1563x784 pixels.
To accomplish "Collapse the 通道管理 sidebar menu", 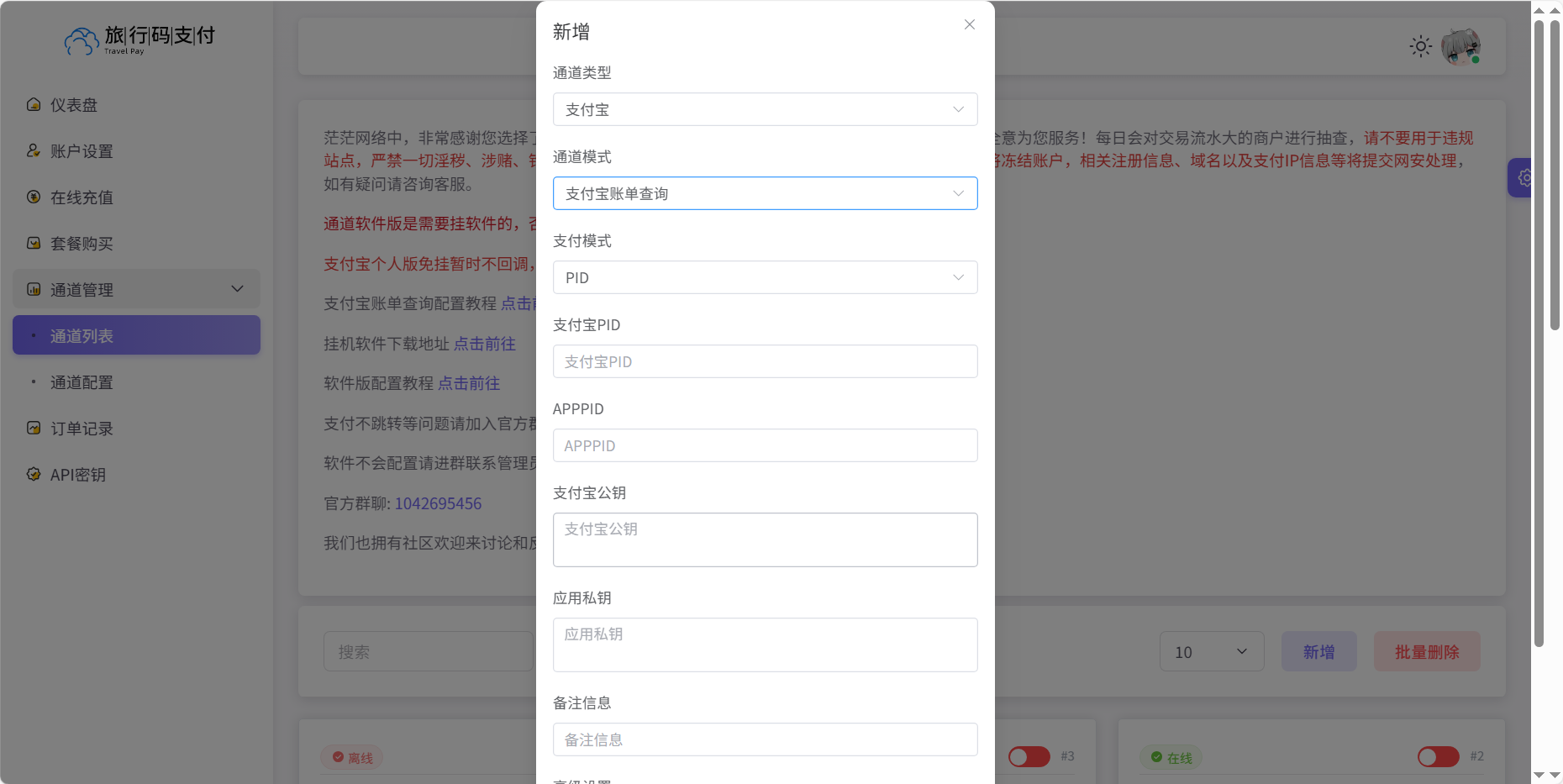I will point(236,289).
